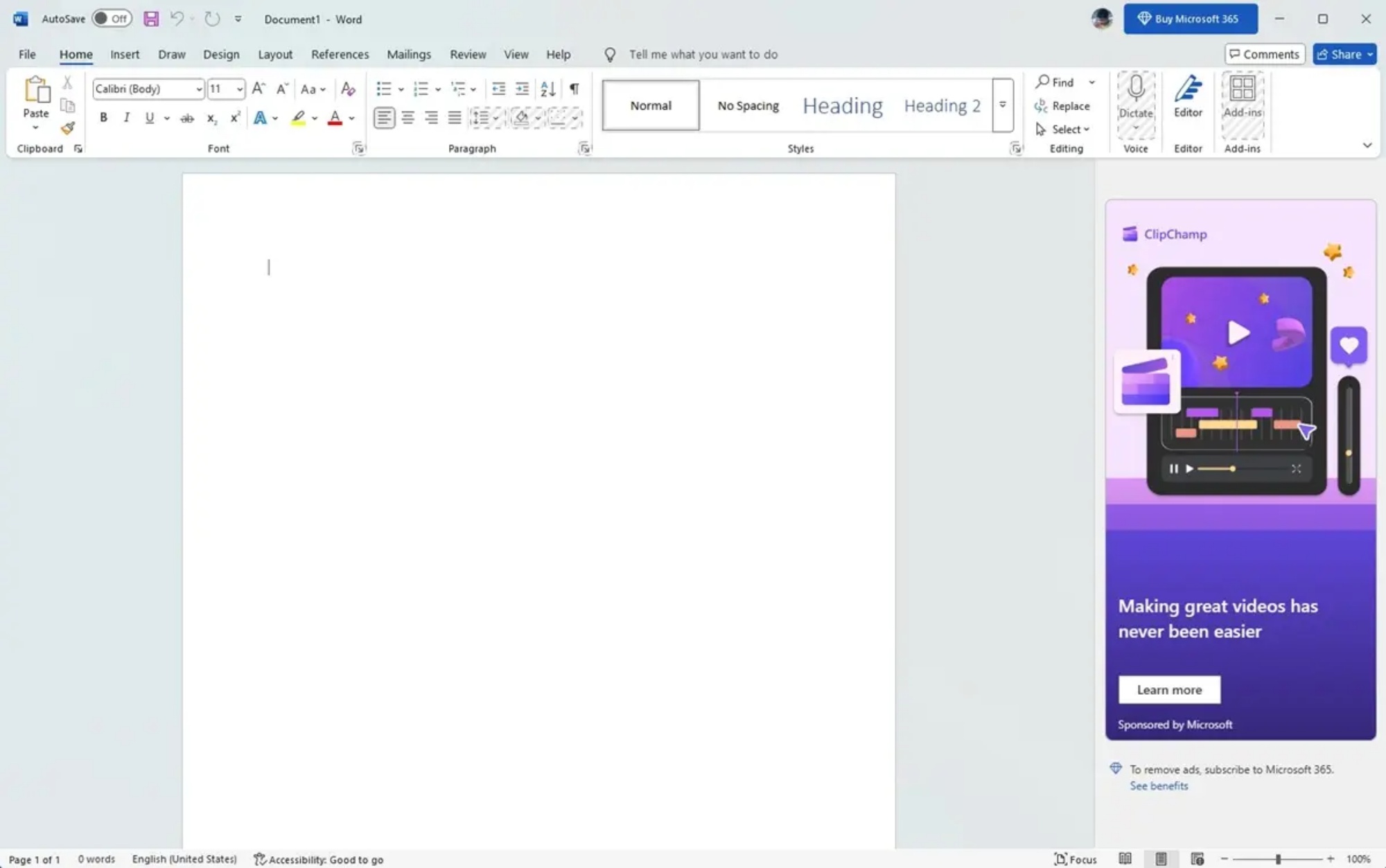
Task: Enable Track Changes in Review tab
Action: tap(467, 54)
